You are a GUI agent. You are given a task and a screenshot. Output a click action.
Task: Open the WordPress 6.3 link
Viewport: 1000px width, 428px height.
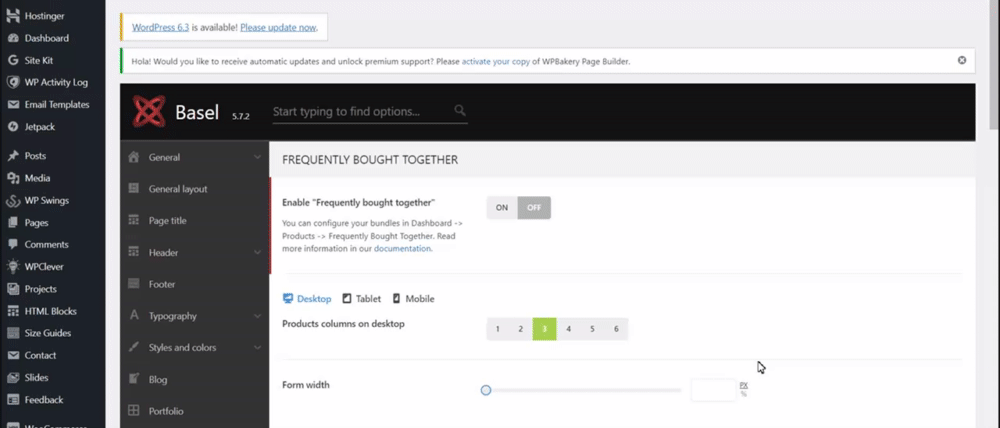[161, 27]
